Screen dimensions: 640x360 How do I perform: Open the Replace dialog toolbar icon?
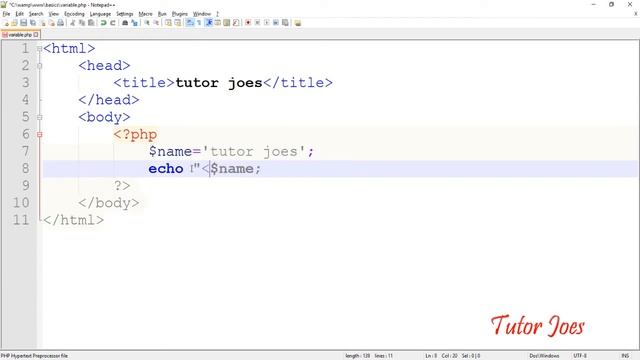coord(135,23)
